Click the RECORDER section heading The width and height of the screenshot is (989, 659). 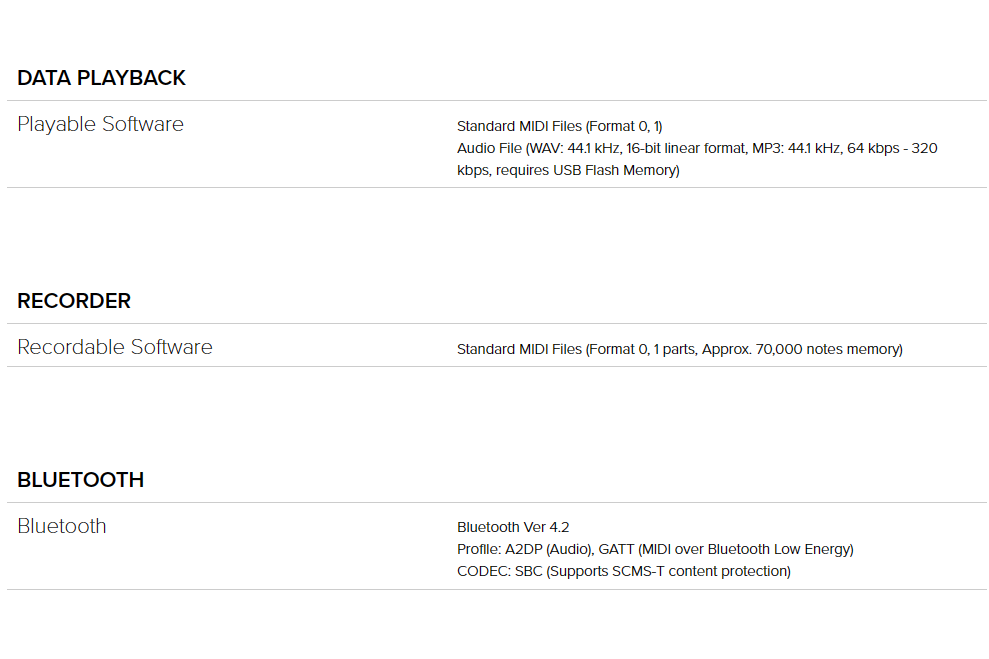click(74, 301)
